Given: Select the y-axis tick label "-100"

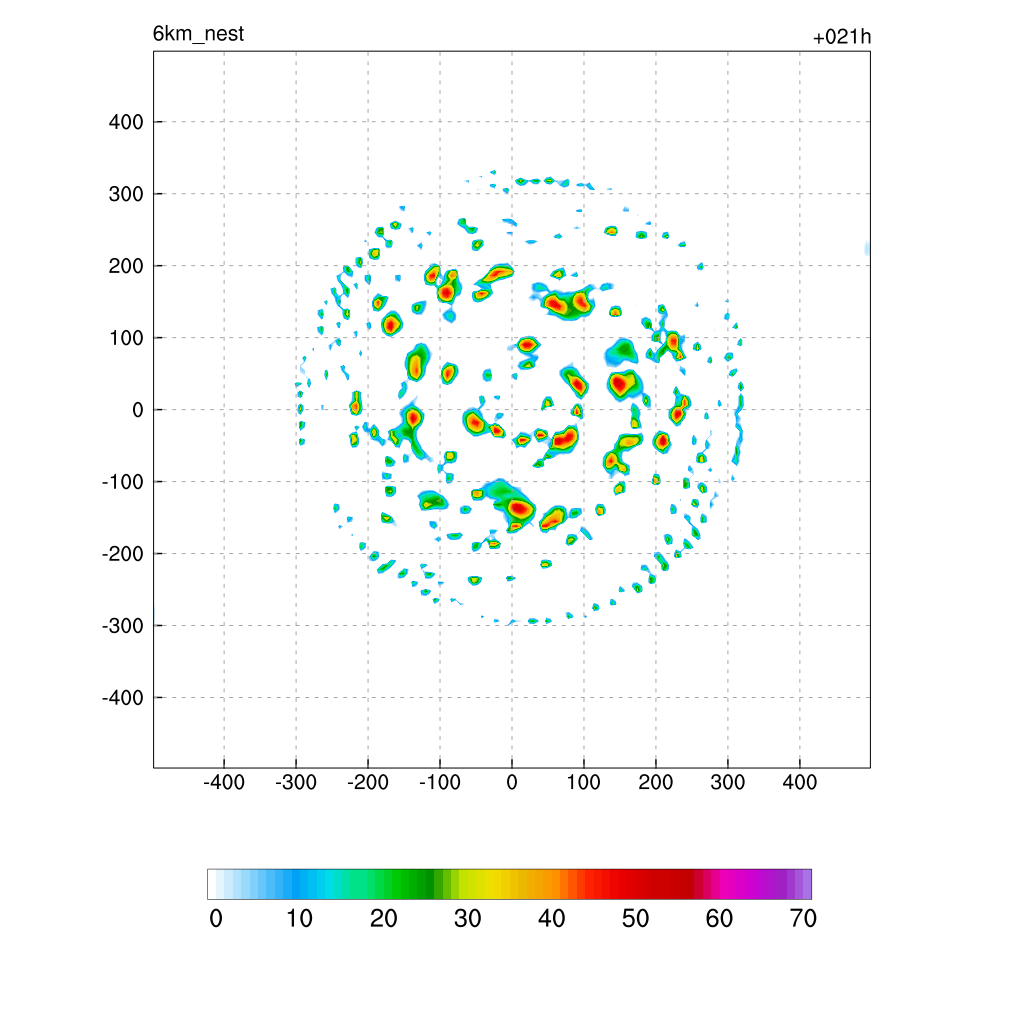Looking at the screenshot, I should coord(123,482).
